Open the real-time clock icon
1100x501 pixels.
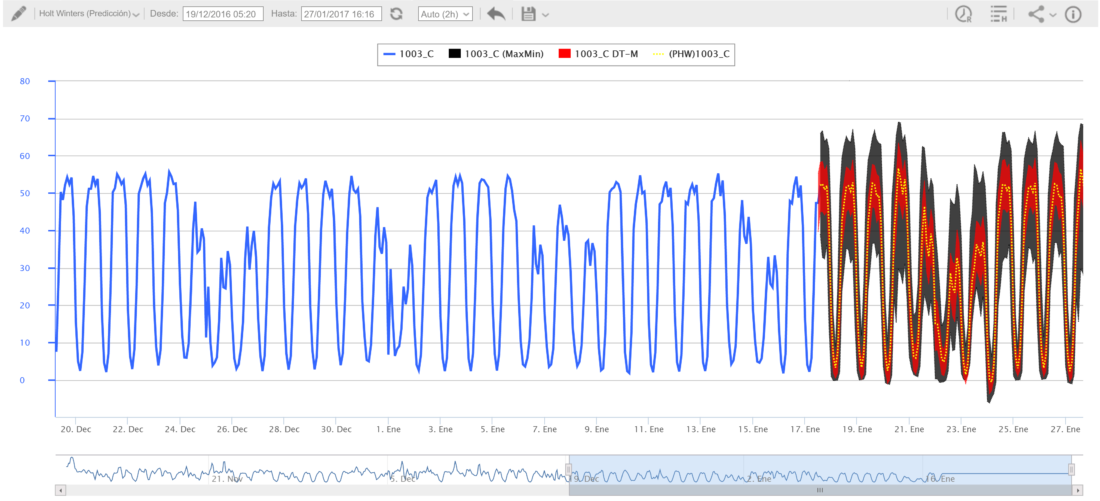coord(963,14)
